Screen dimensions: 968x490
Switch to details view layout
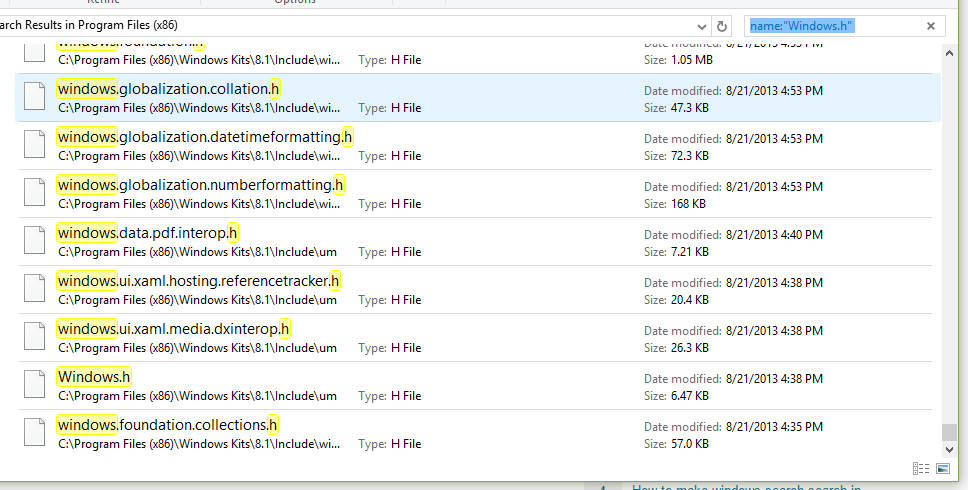point(920,468)
